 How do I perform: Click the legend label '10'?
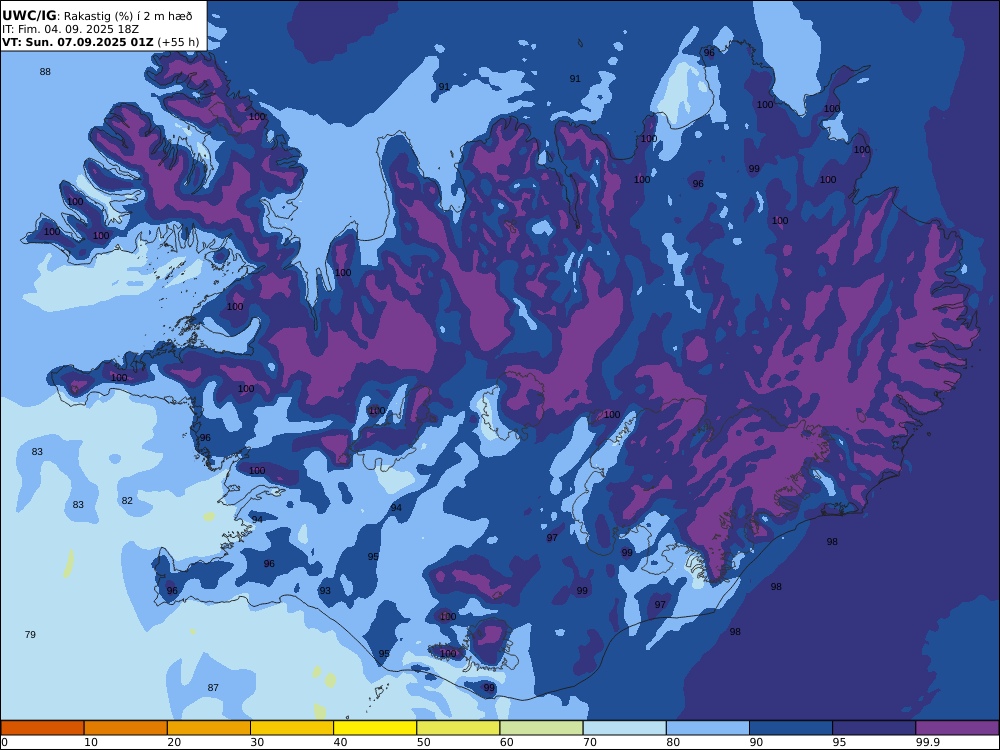(x=91, y=742)
